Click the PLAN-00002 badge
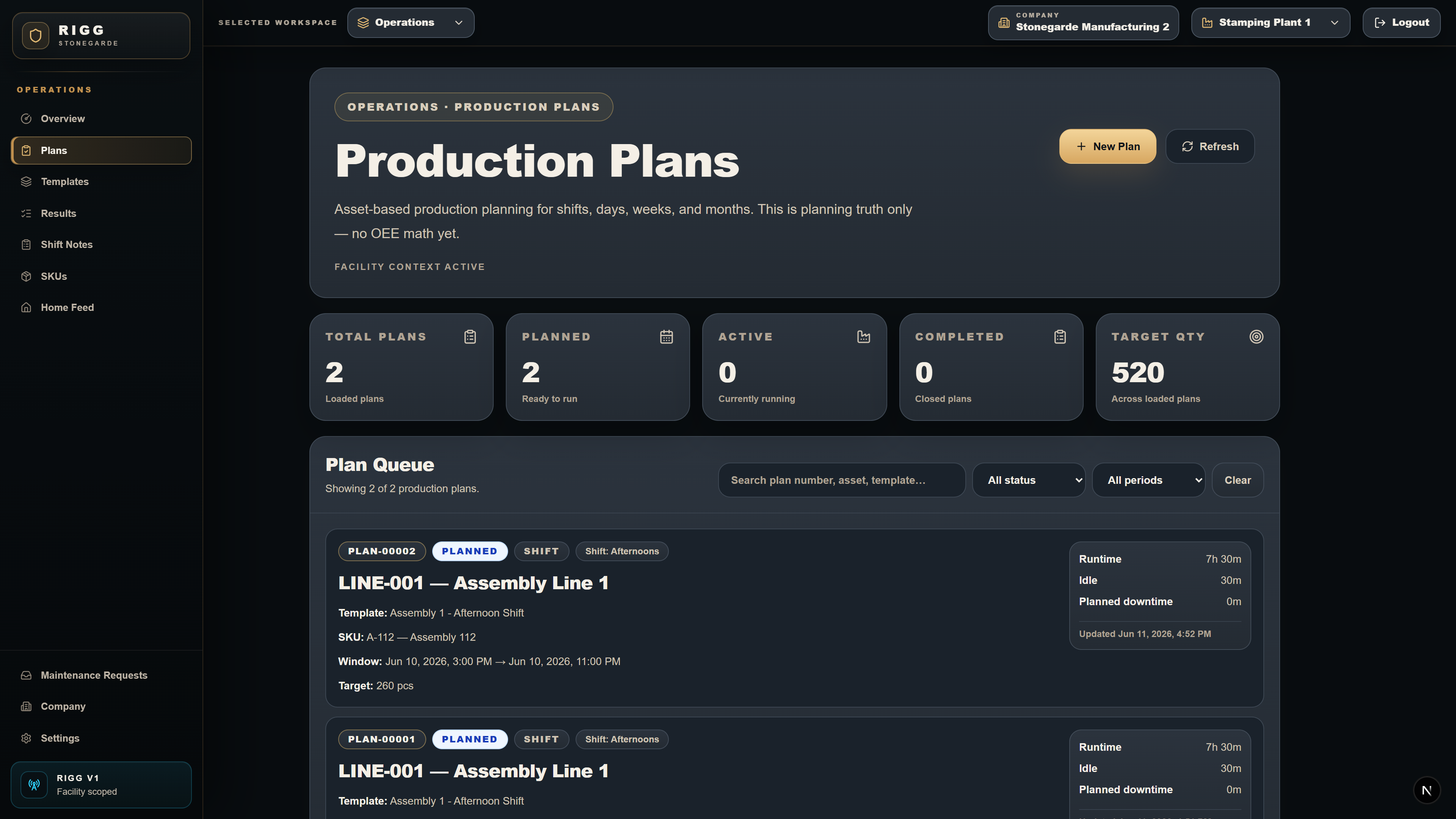The image size is (1456, 819). (x=381, y=551)
